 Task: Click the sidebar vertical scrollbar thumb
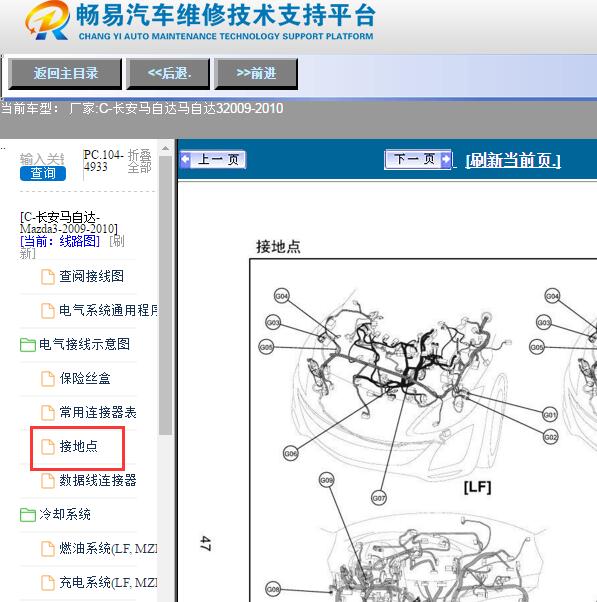click(165, 295)
